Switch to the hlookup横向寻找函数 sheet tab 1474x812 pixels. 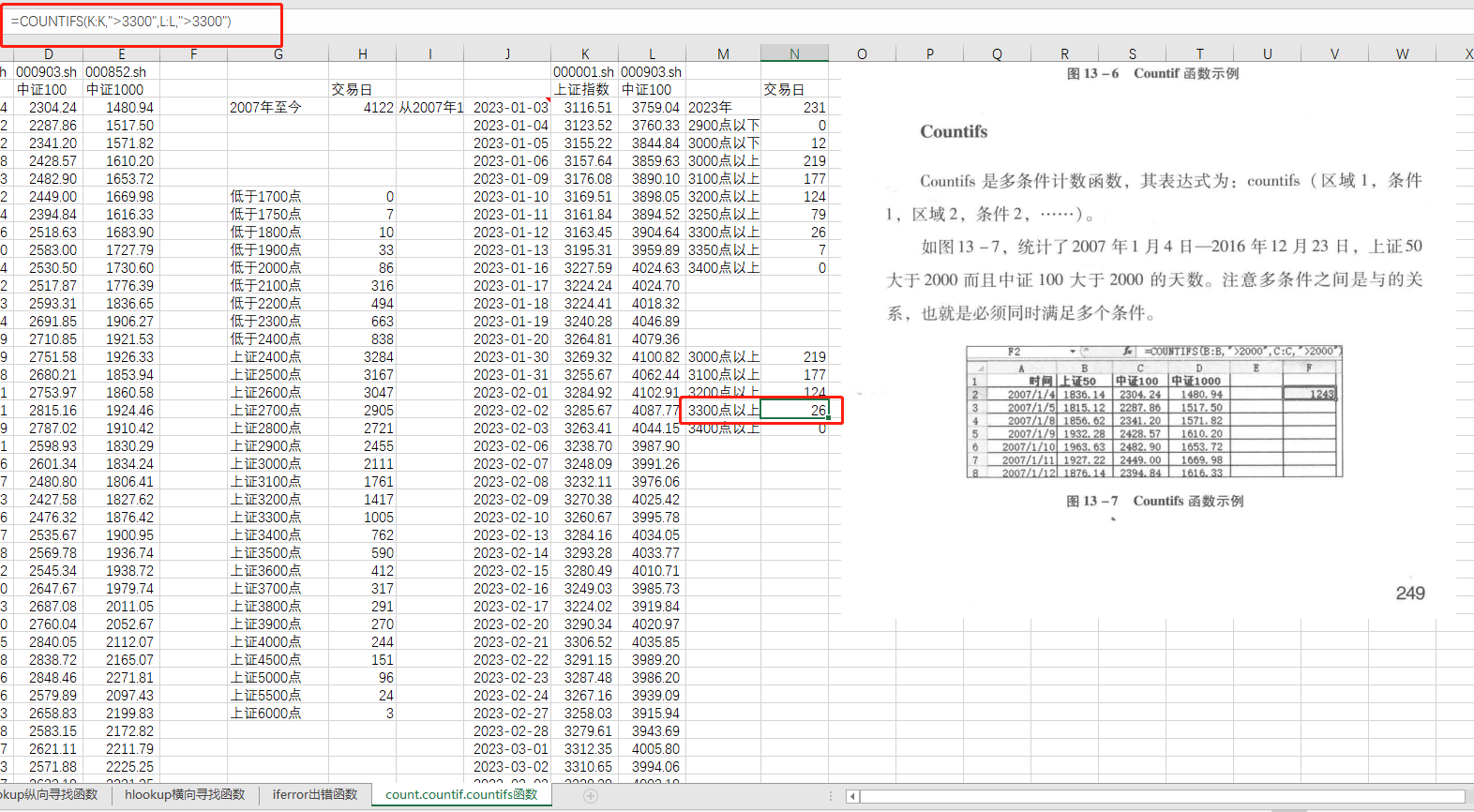coord(185,794)
